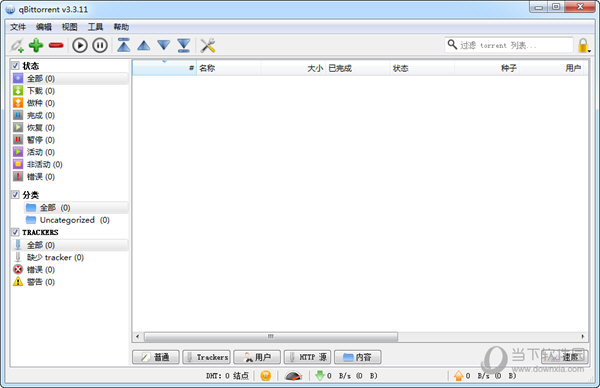
Task: Select the Uncategorized (0) category
Action: tap(76, 220)
